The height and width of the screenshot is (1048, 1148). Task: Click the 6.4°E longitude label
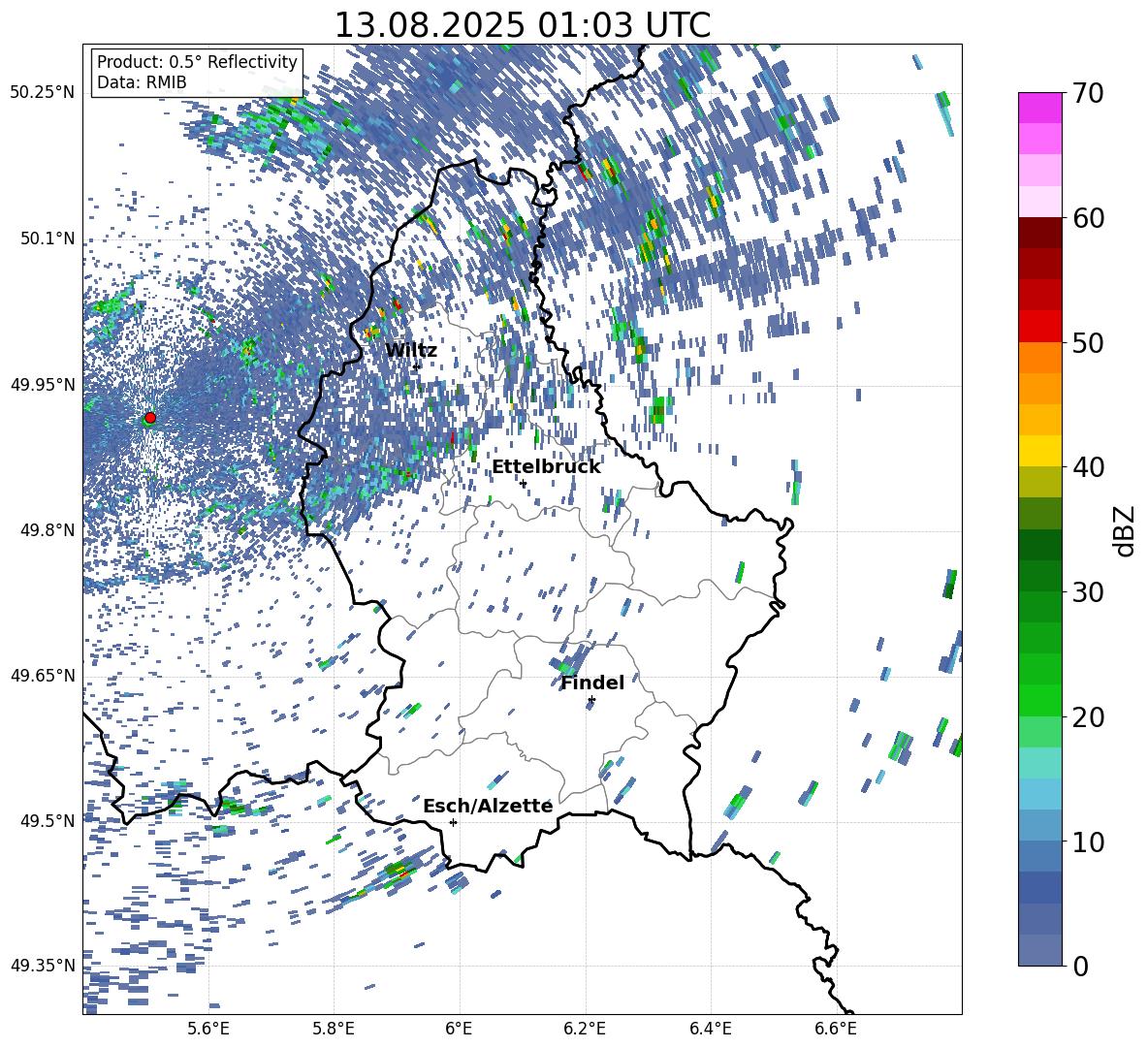point(710,1029)
